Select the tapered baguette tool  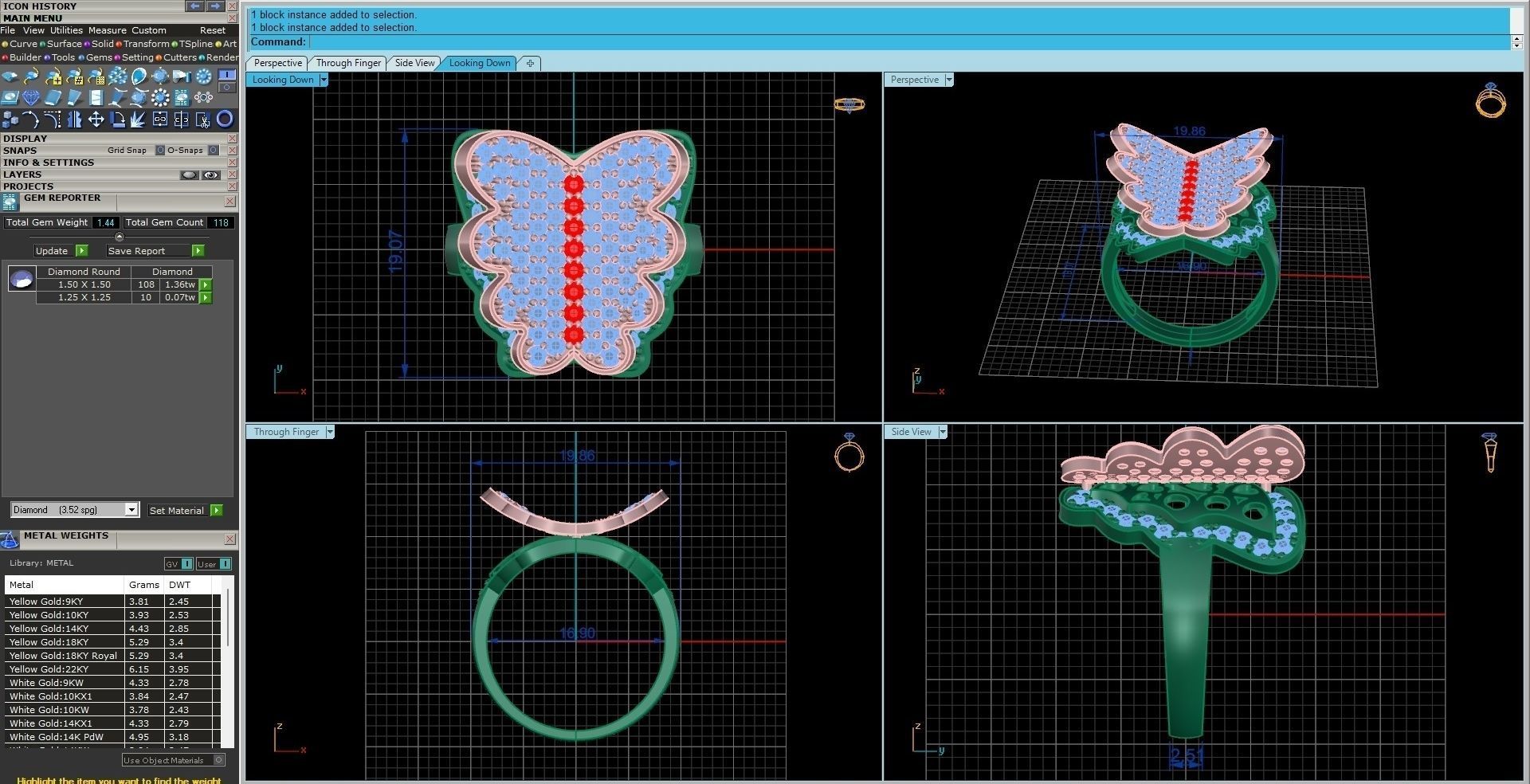[75, 97]
